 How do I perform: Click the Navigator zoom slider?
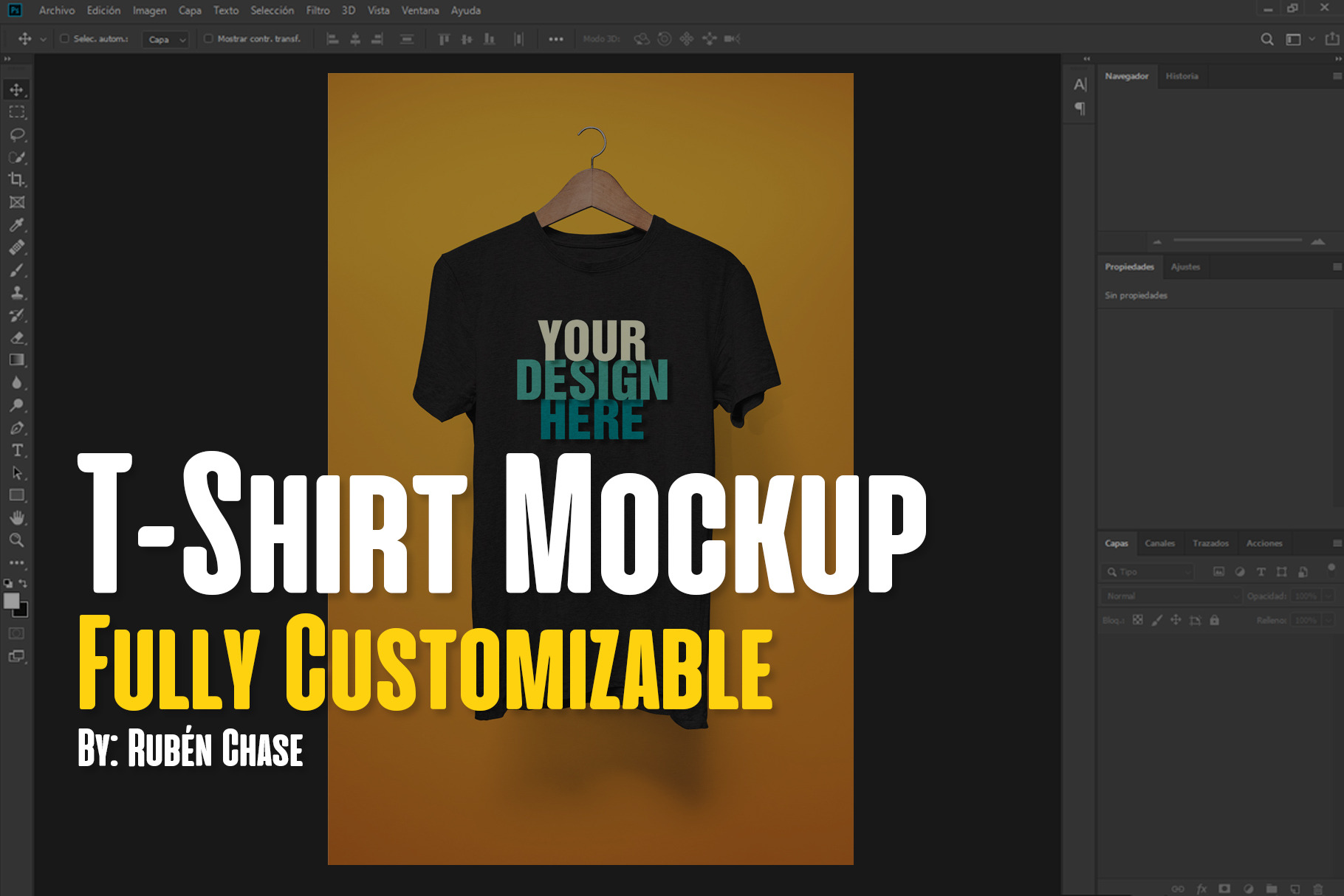click(1237, 241)
